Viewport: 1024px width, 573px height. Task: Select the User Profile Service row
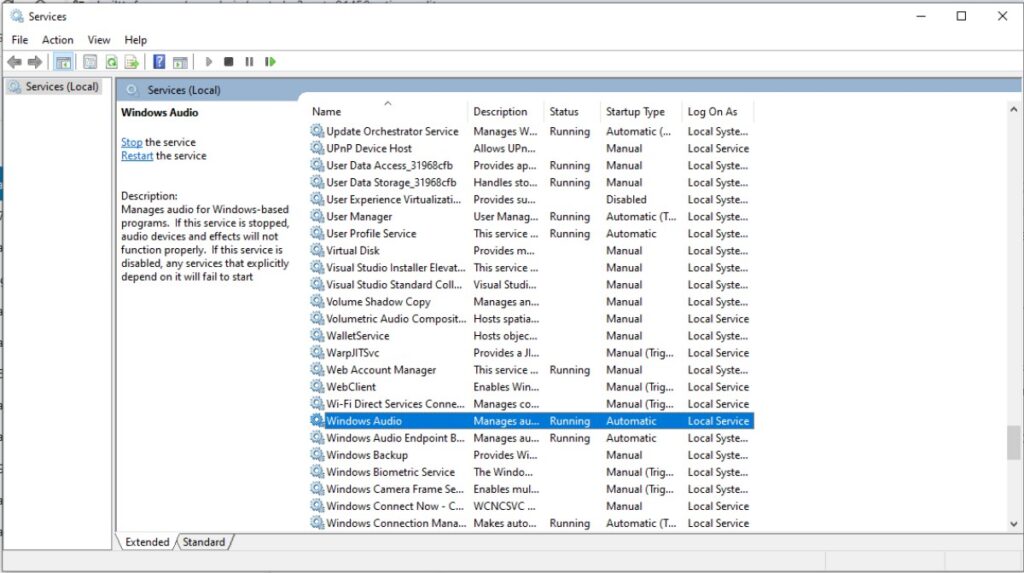[x=531, y=233]
